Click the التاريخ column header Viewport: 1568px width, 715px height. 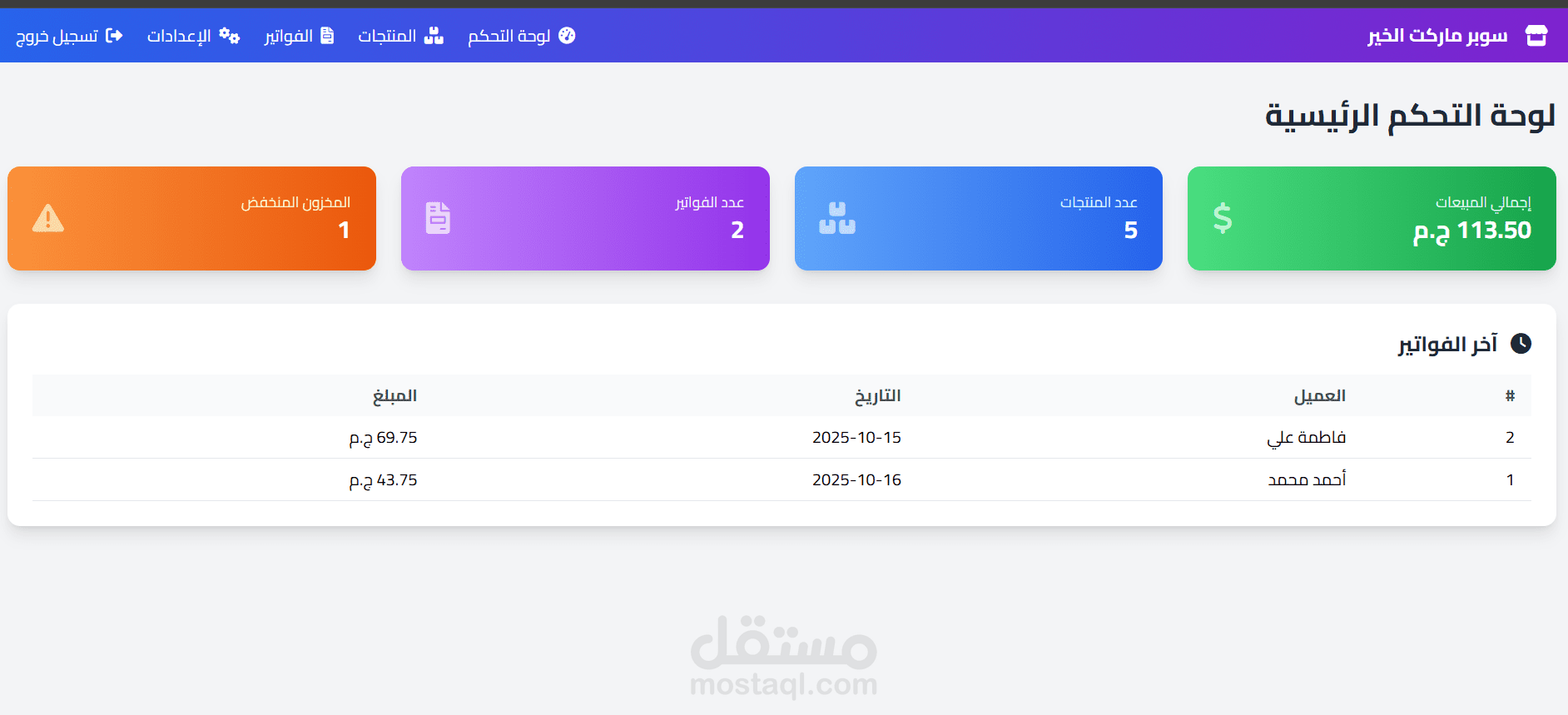tap(878, 395)
